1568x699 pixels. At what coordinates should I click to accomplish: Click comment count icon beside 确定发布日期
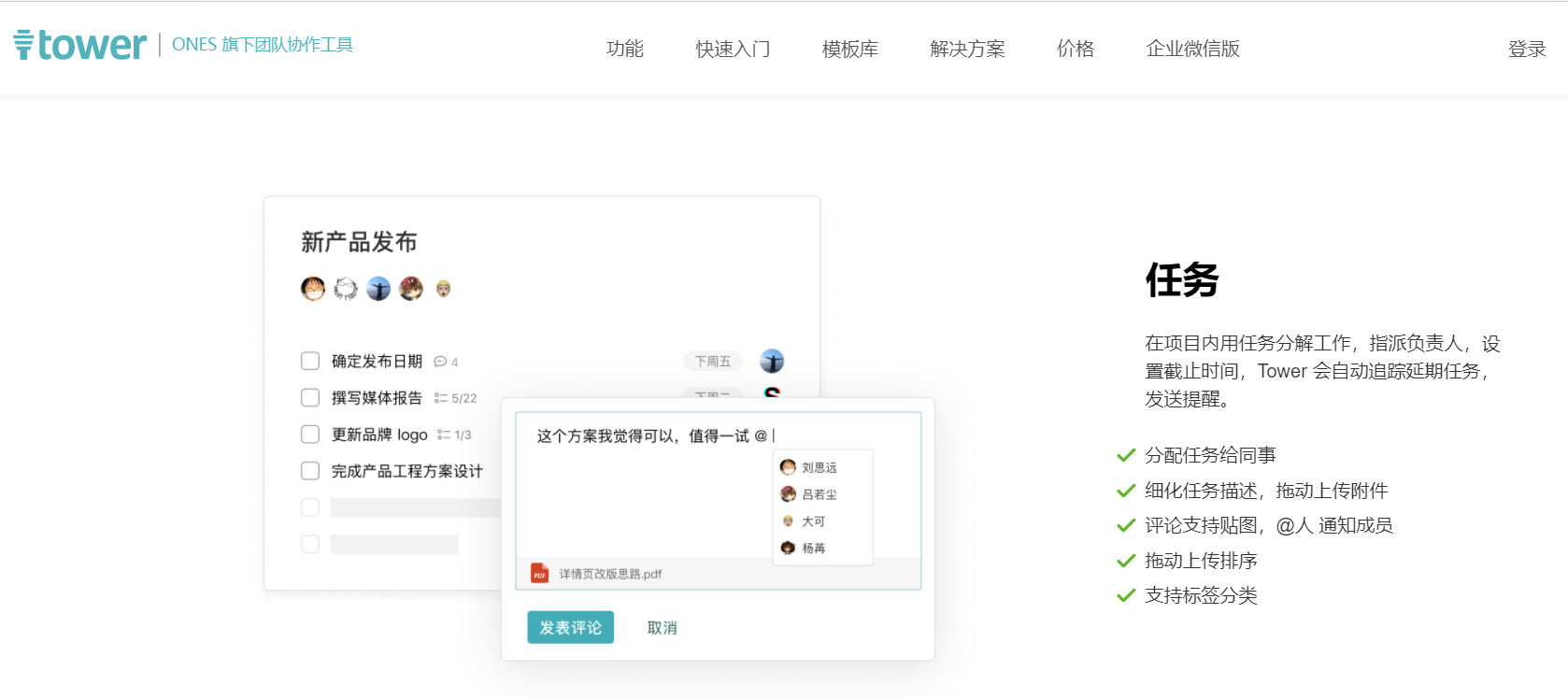click(x=440, y=362)
